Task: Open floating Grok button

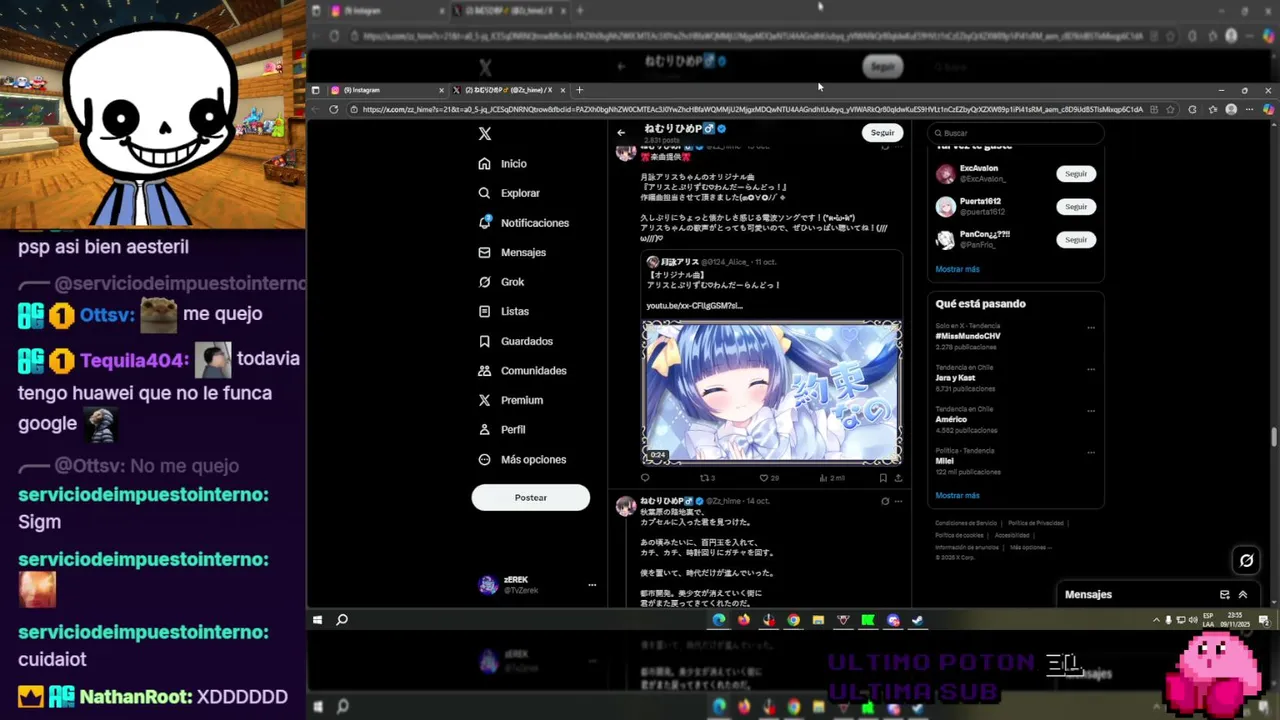Action: pos(1246,560)
